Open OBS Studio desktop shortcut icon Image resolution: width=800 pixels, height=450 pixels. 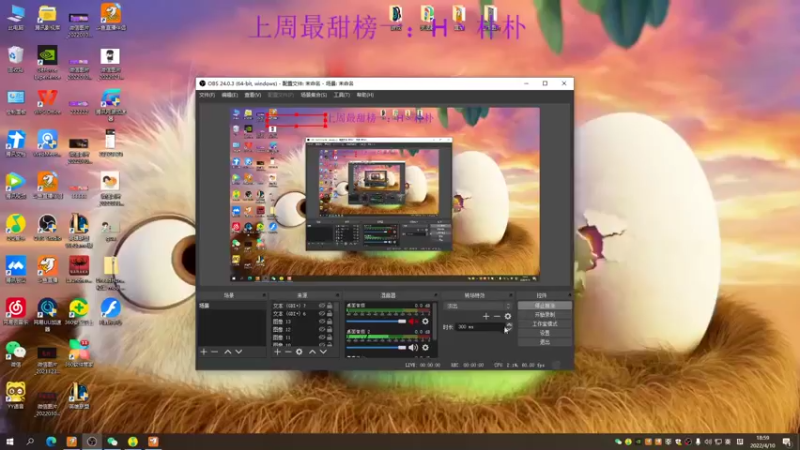click(47, 227)
